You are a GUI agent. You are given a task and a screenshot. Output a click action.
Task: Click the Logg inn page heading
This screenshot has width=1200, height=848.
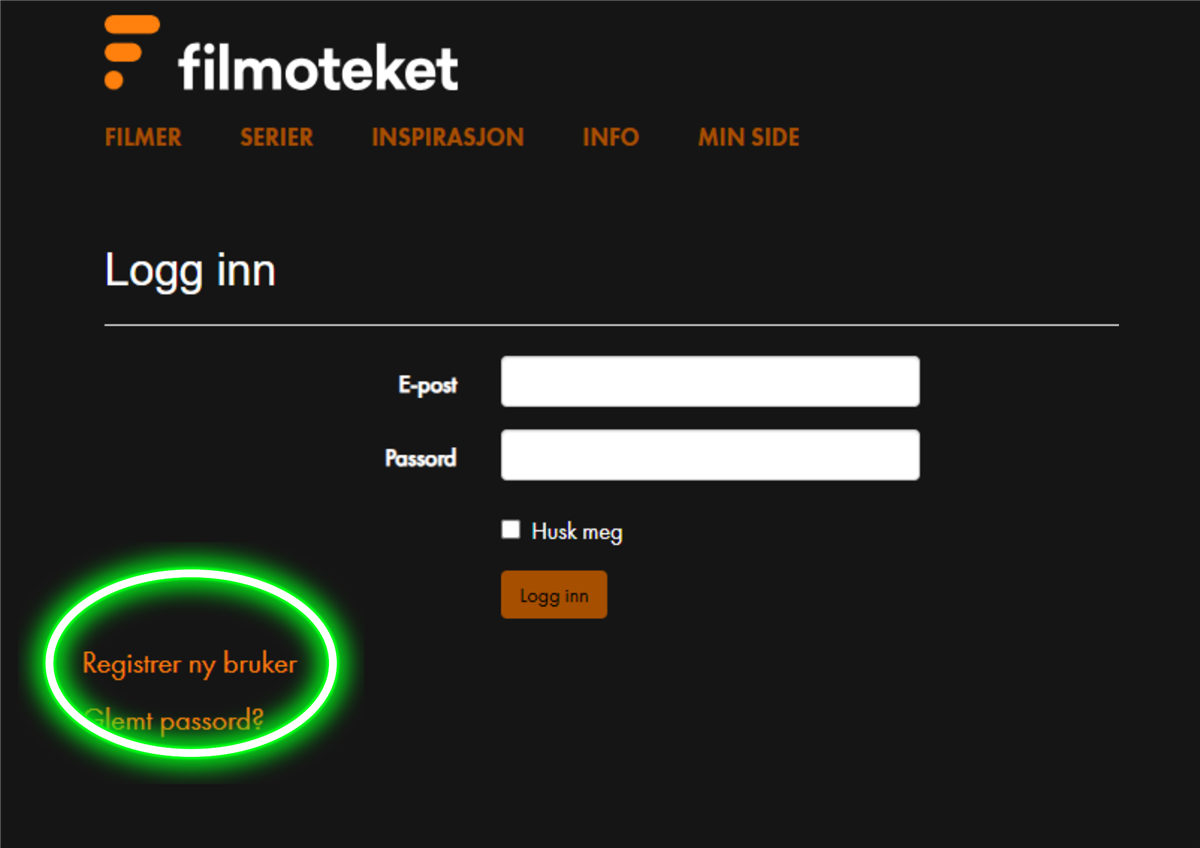pos(190,272)
